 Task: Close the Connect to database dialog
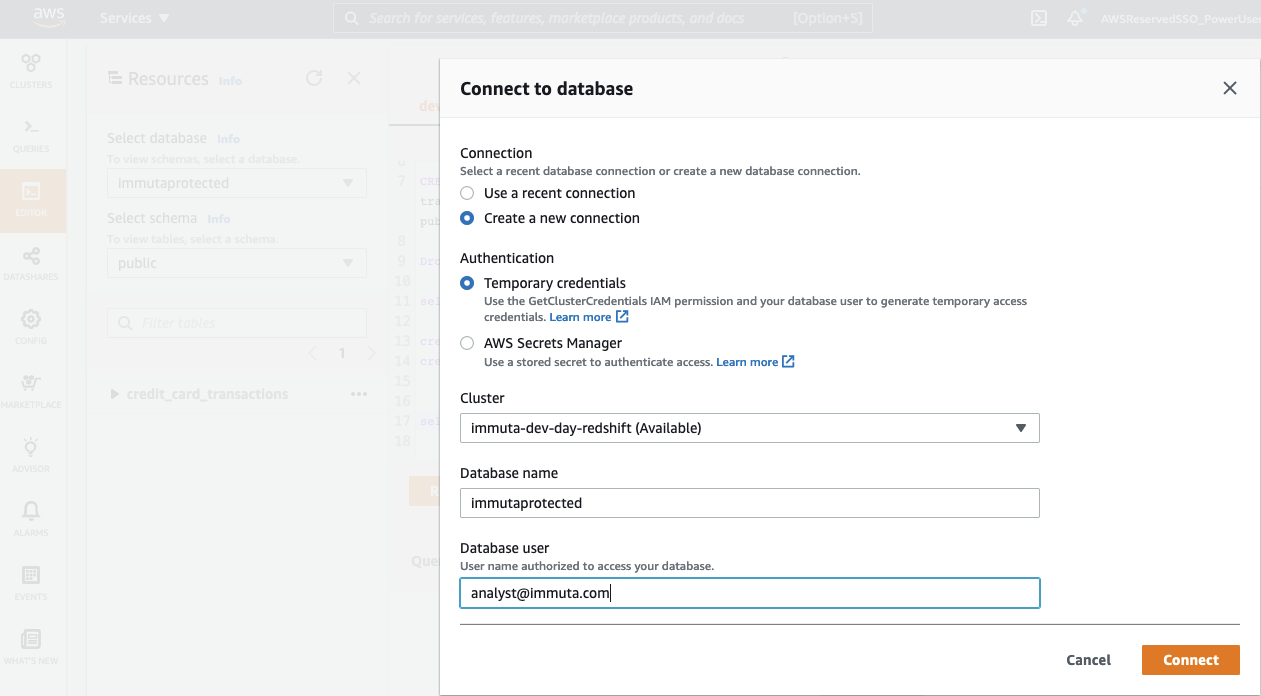point(1230,88)
